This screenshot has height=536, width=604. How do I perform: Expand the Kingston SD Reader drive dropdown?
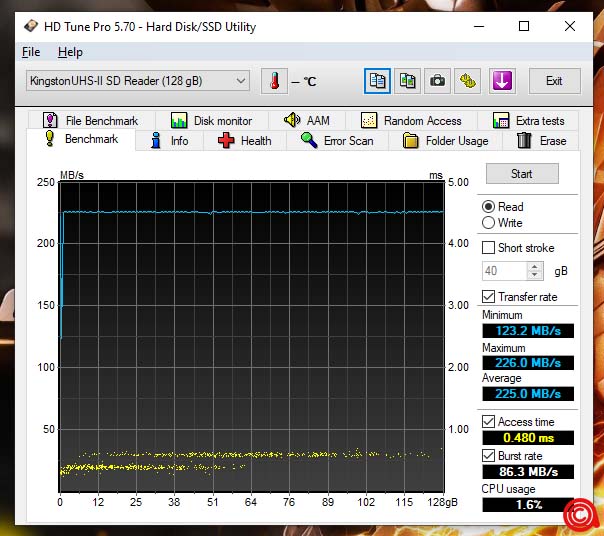pos(241,81)
